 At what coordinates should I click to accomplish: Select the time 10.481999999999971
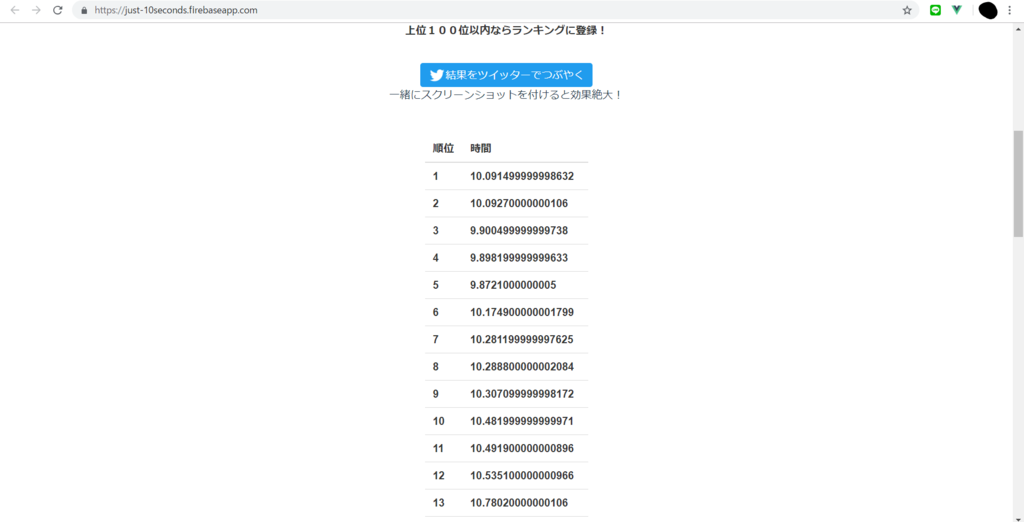click(522, 421)
